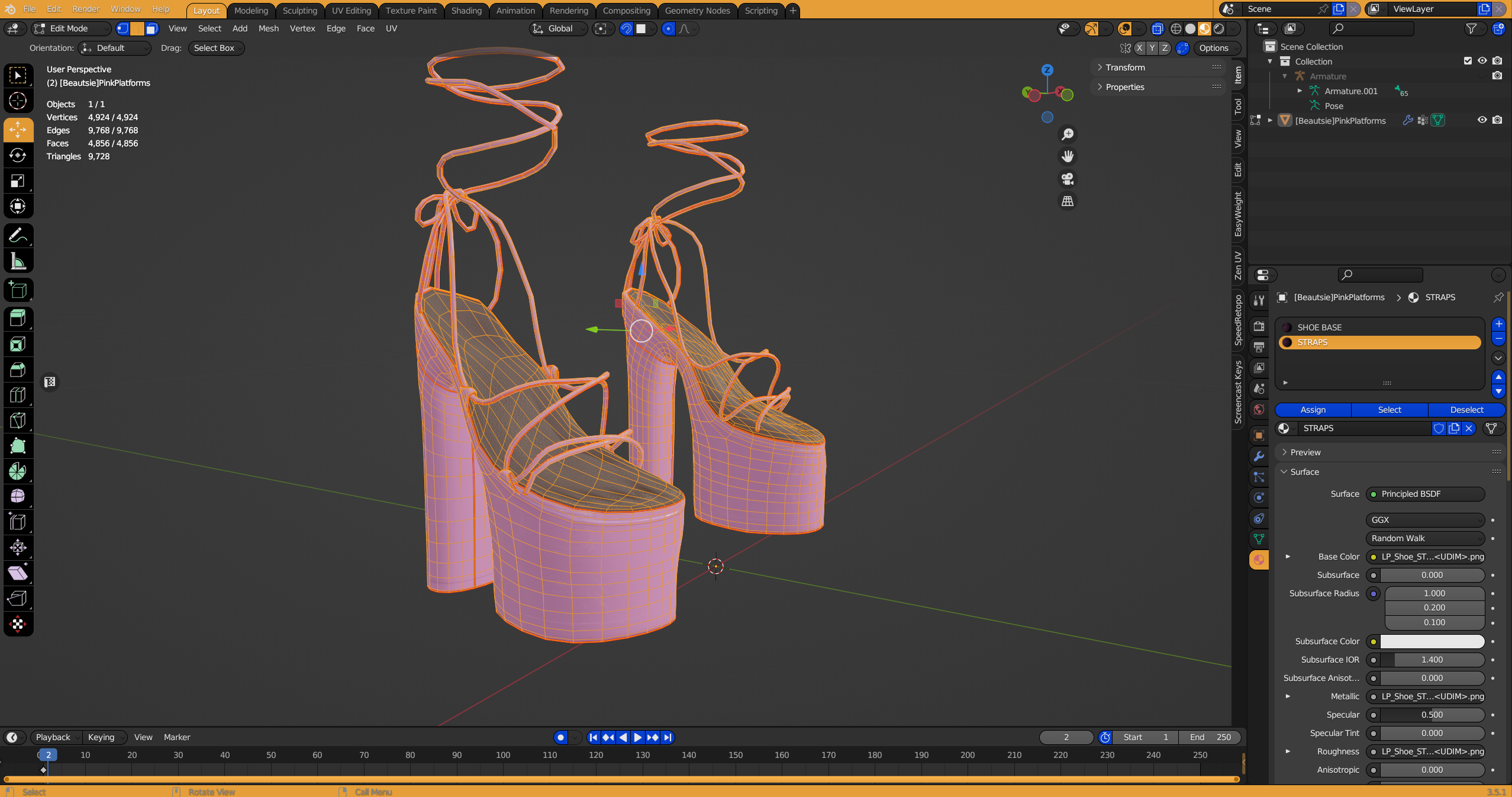Screen dimensions: 1512x797
Task: Hide Collection with its eye icon
Action: pyautogui.click(x=1482, y=61)
